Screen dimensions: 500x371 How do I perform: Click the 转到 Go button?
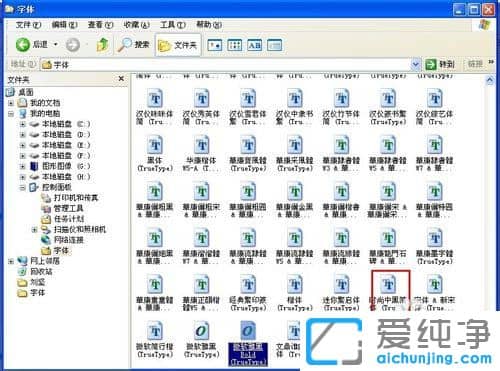pyautogui.click(x=440, y=64)
